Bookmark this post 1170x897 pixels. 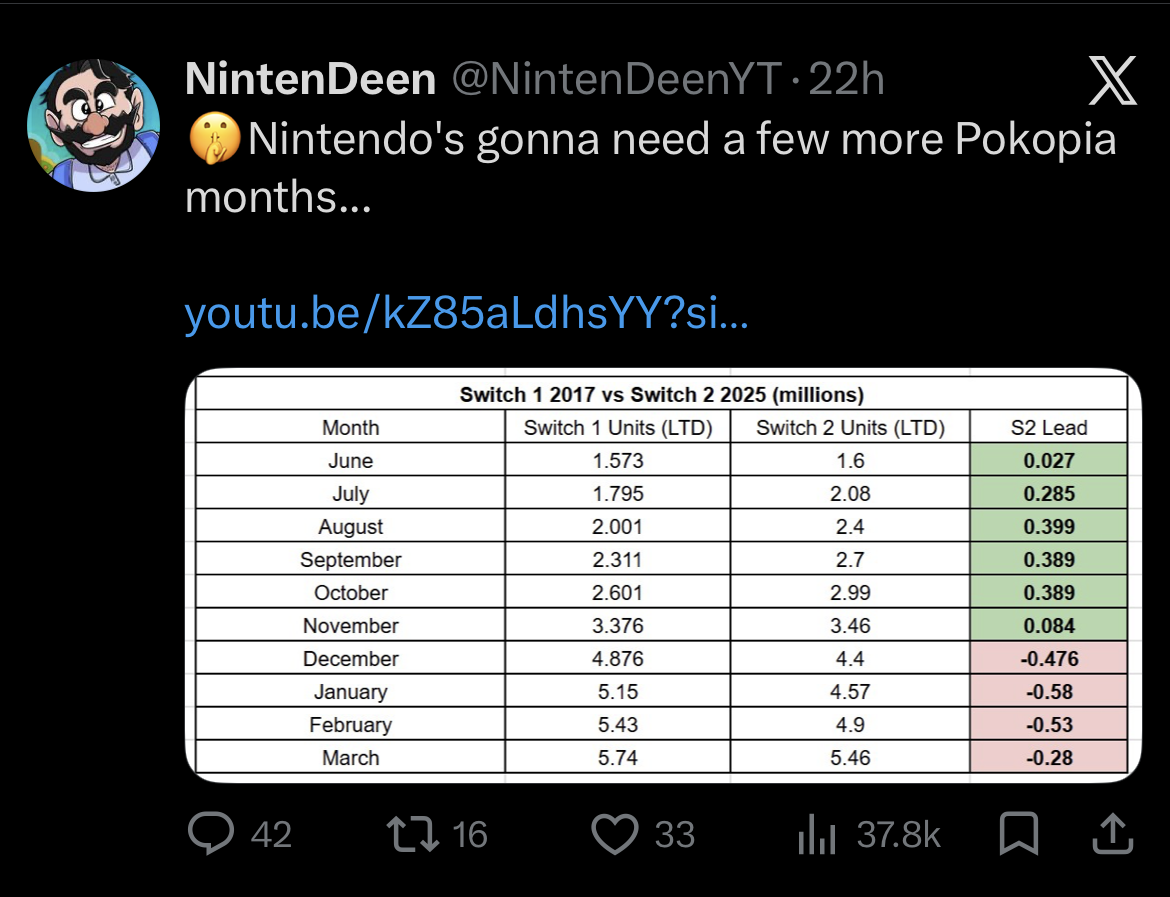pyautogui.click(x=1019, y=834)
